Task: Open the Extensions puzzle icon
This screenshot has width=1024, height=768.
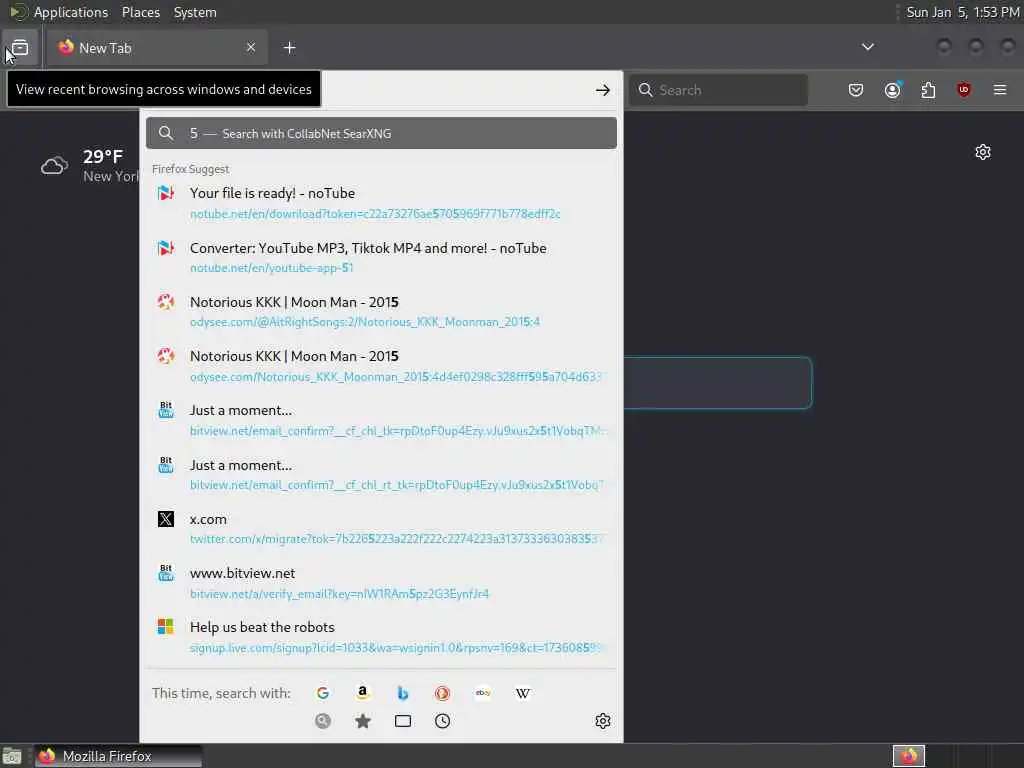Action: 928,90
